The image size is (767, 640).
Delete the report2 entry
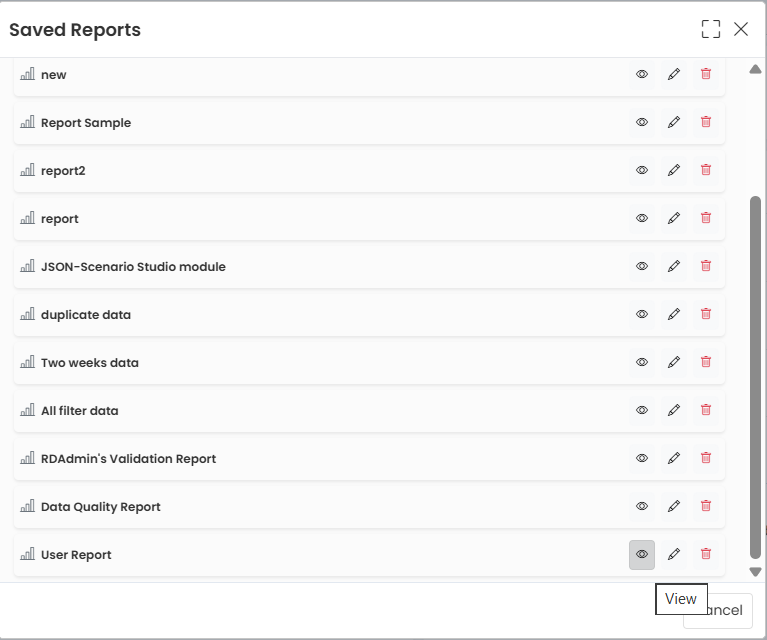pyautogui.click(x=706, y=170)
